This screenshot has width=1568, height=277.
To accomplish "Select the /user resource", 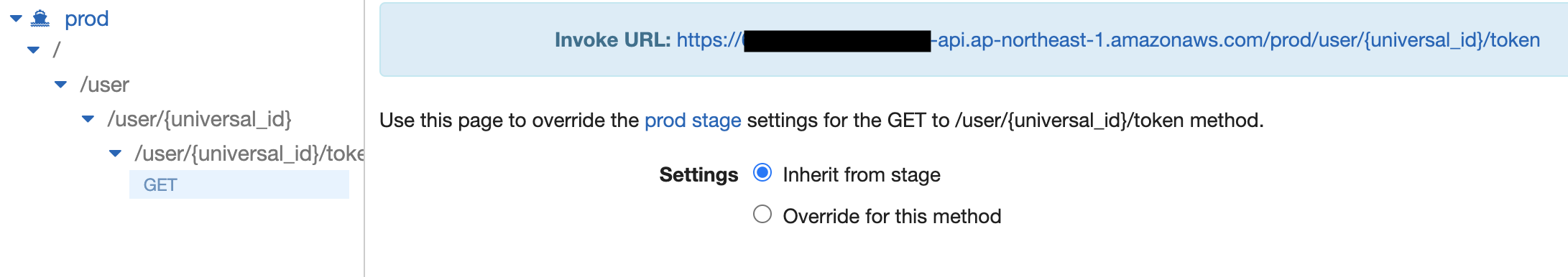I will (105, 85).
